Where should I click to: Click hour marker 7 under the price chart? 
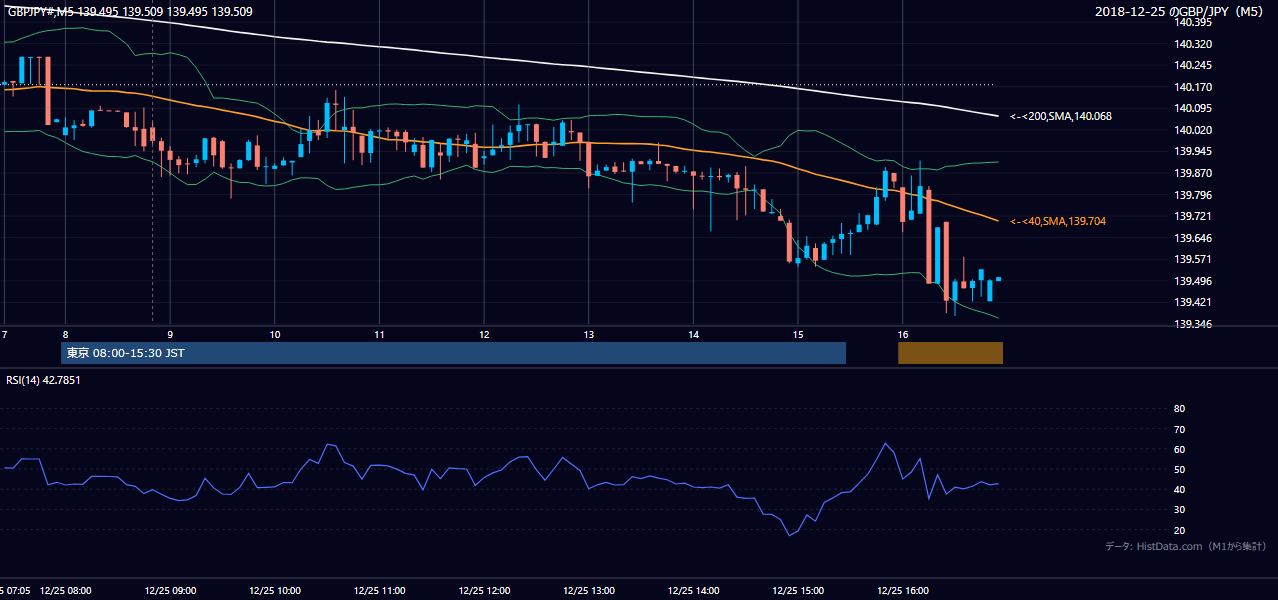coord(5,333)
